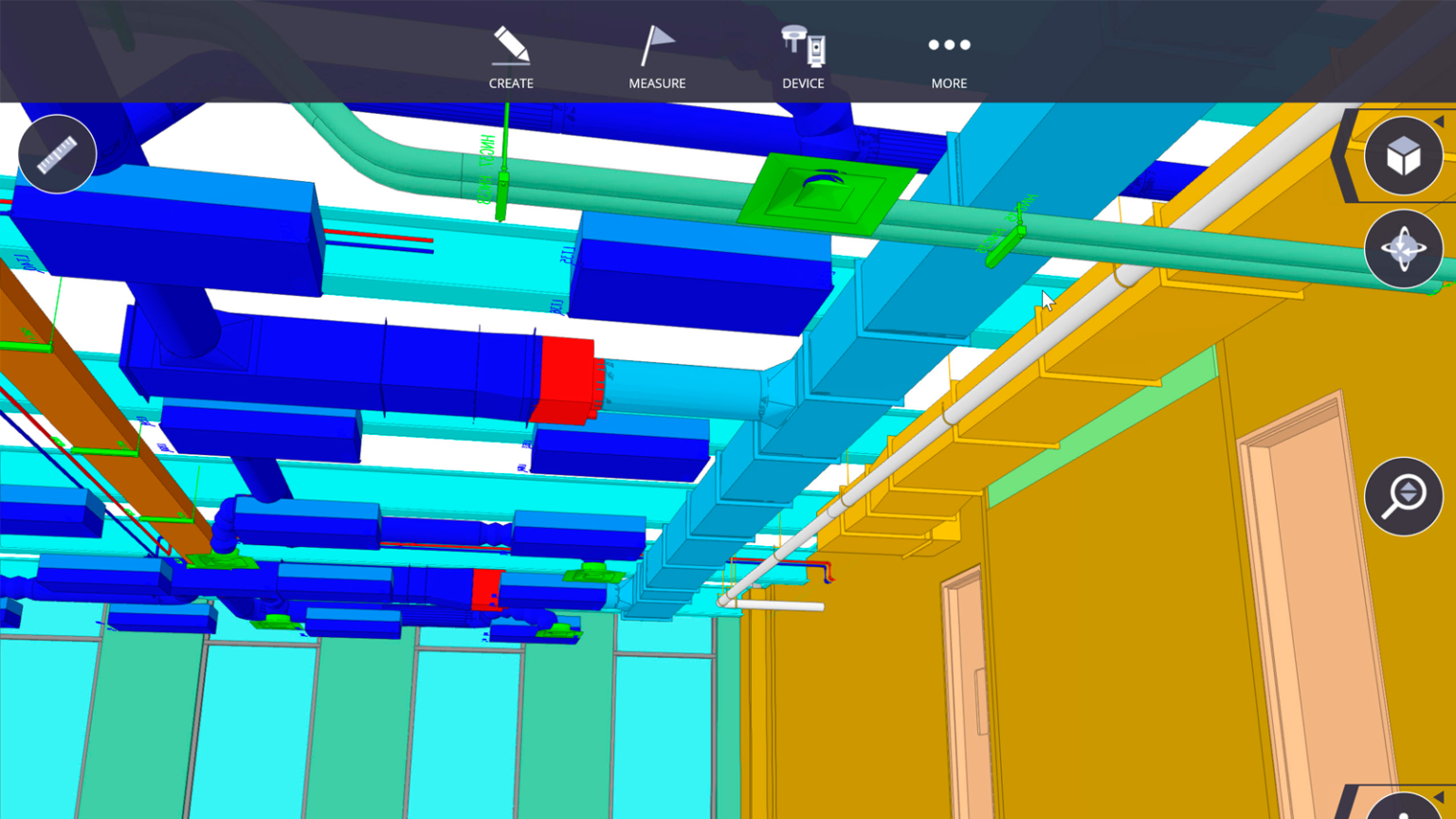1456x819 pixels.
Task: Activate the orbit navigation control
Action: click(1404, 248)
